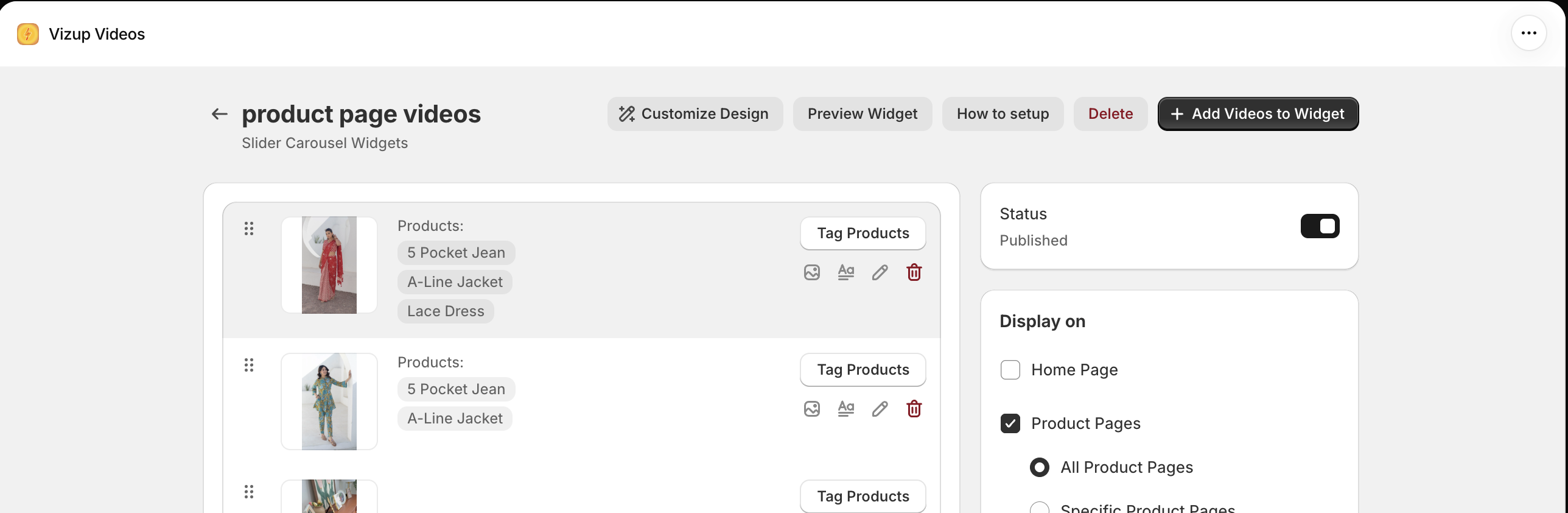Click the Lace Dress product tag
Image resolution: width=1568 pixels, height=513 pixels.
coord(446,311)
